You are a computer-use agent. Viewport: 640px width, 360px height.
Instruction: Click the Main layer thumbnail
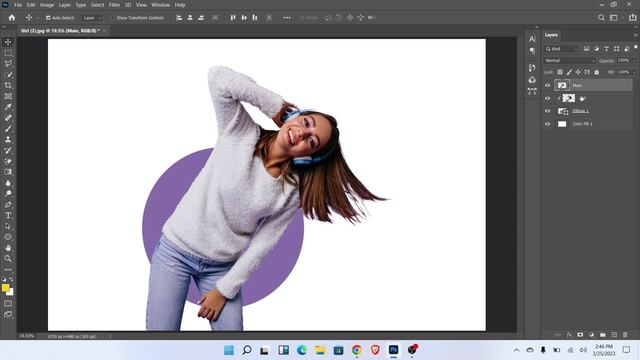point(562,85)
